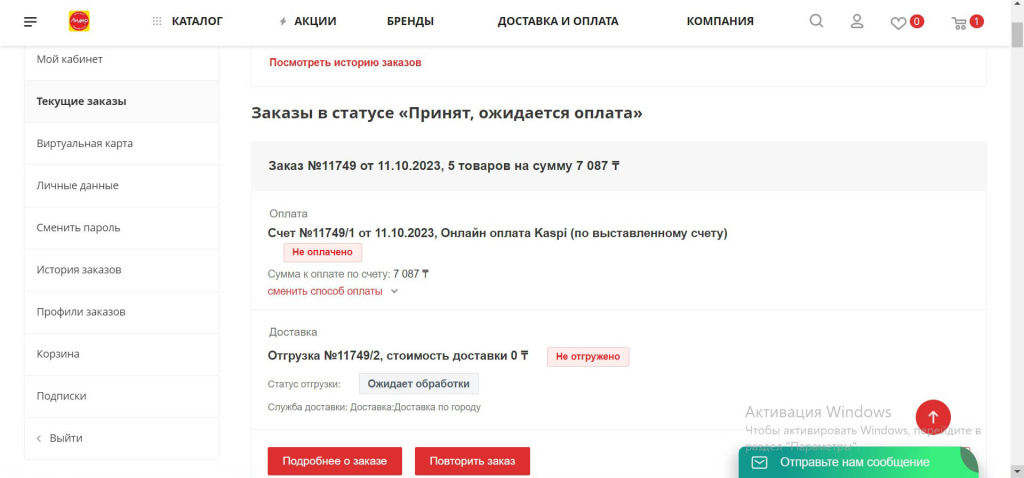Open Личные данные section

tap(121, 185)
